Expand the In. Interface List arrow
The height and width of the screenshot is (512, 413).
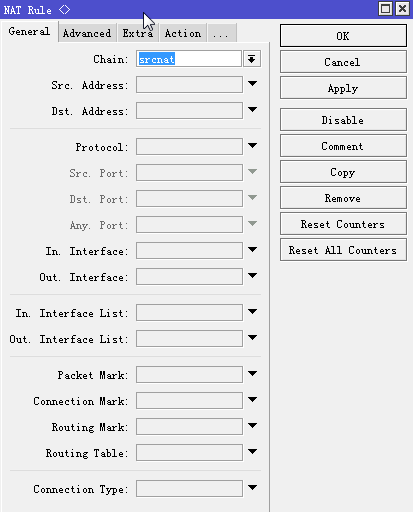click(252, 311)
